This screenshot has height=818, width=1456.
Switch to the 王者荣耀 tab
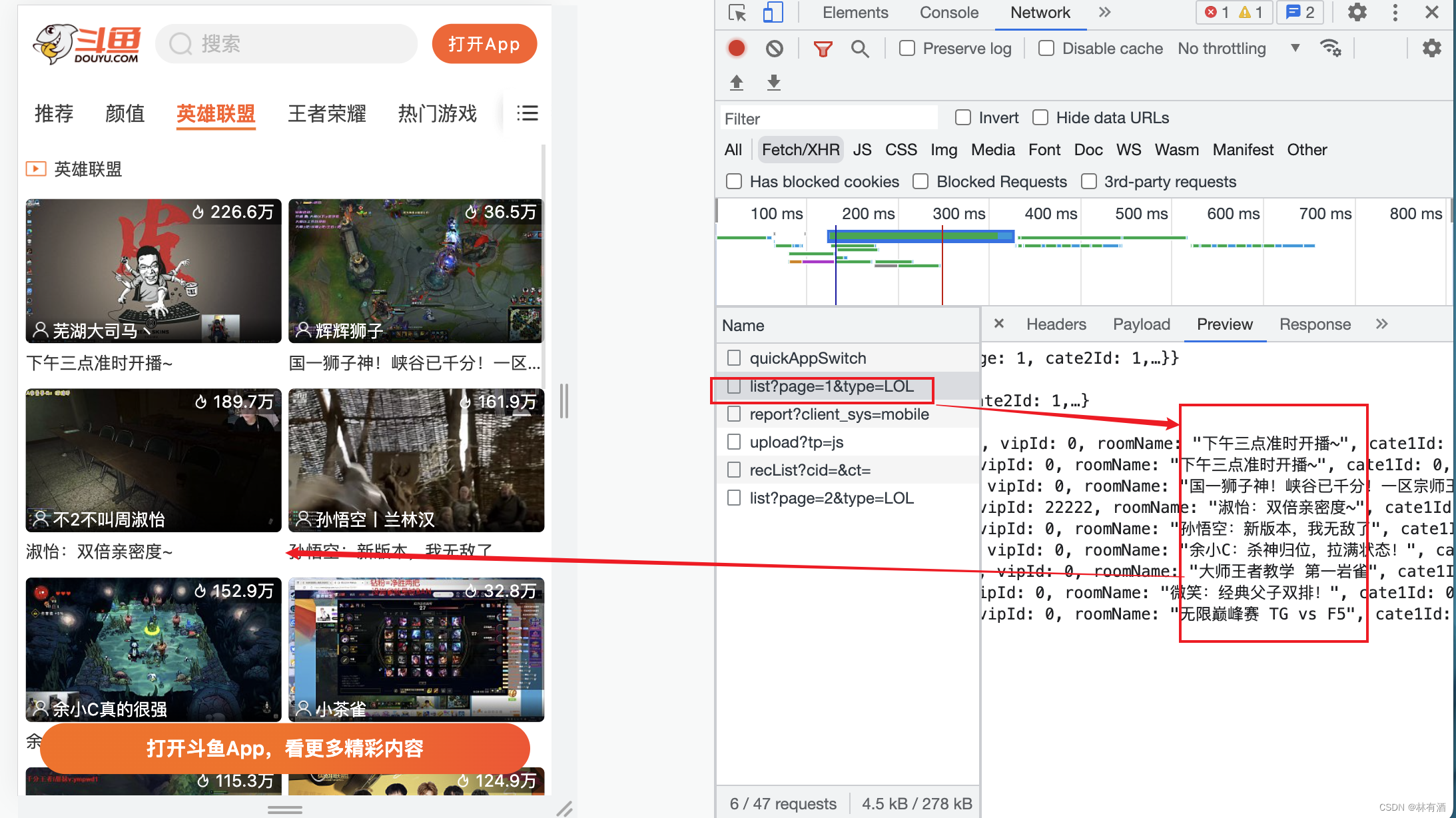tap(327, 114)
